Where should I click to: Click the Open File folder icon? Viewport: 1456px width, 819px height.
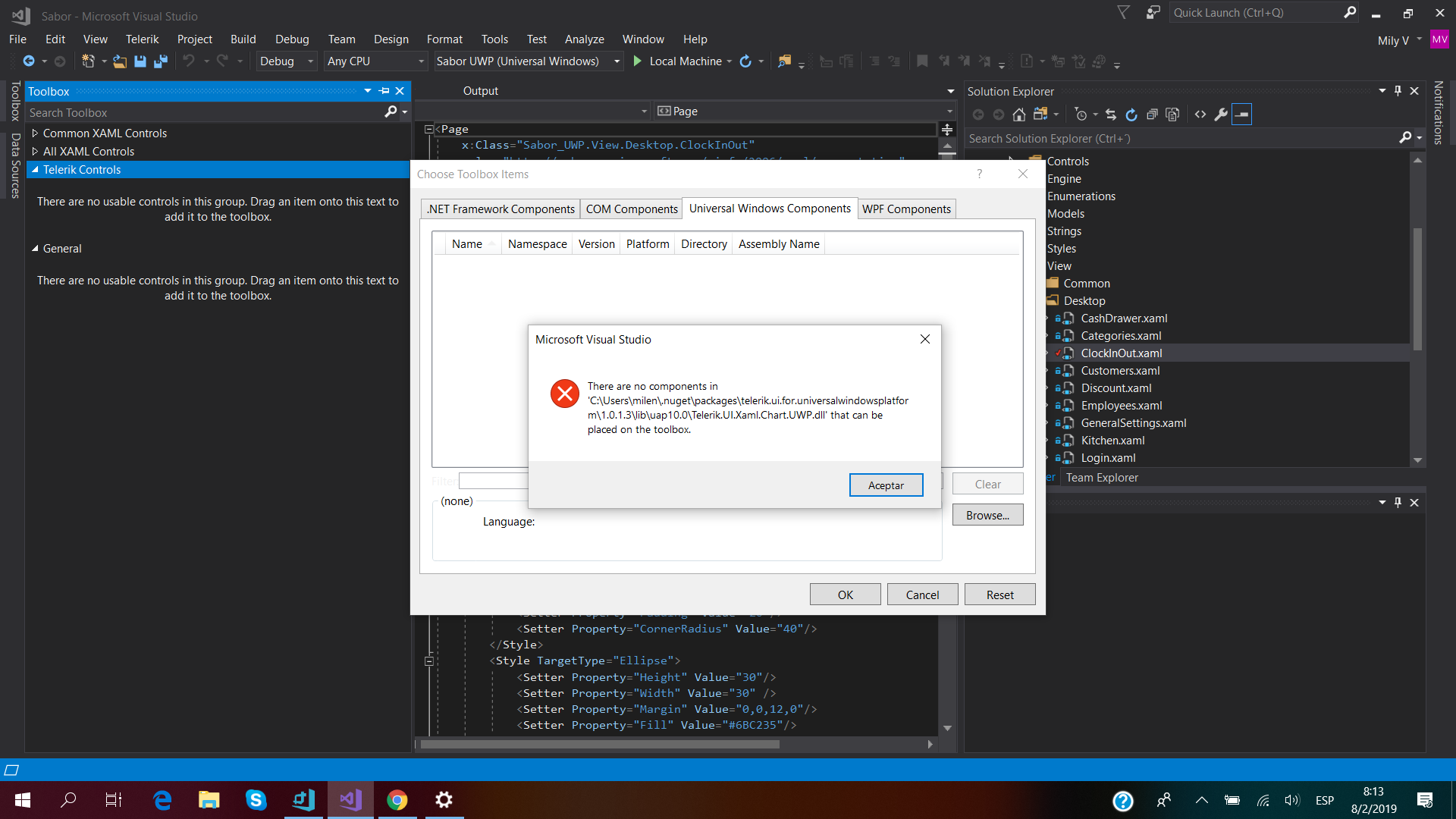tap(120, 61)
